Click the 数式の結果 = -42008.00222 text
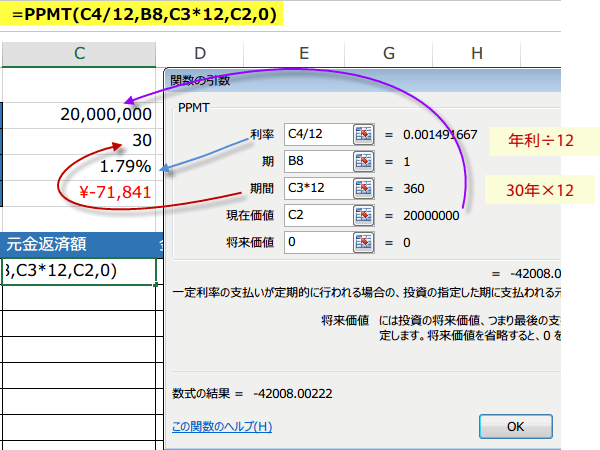 (252, 393)
